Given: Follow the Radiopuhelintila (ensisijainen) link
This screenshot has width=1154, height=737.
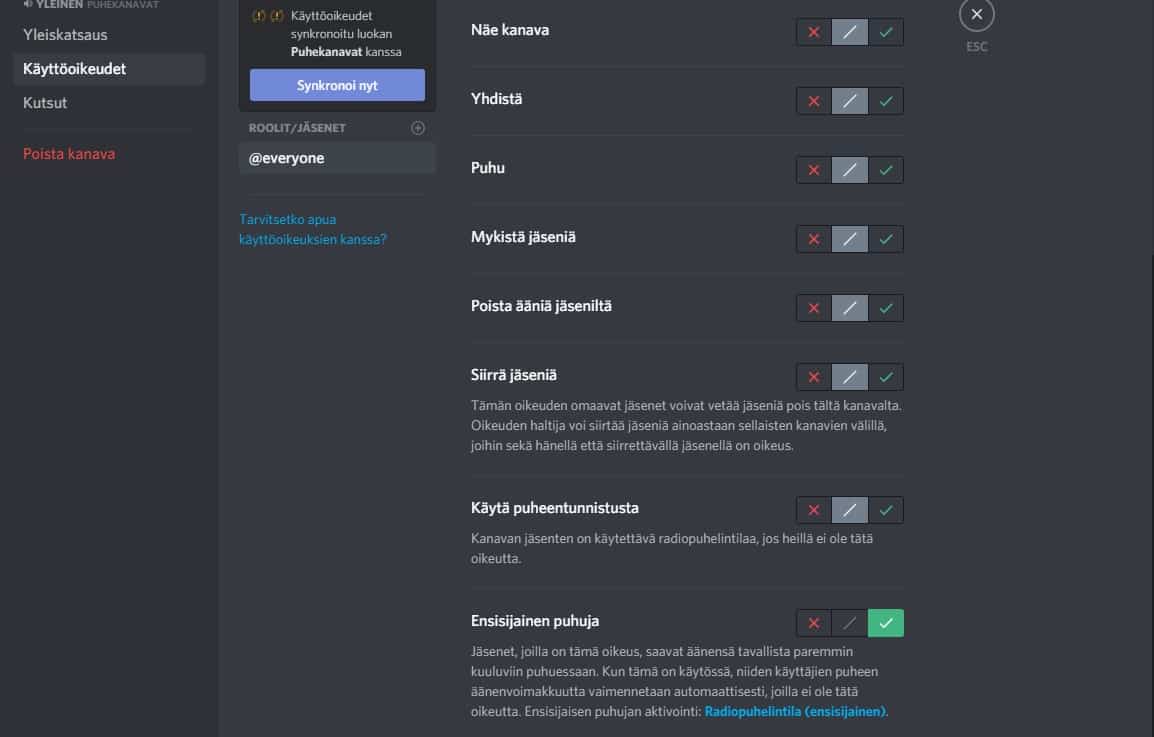Looking at the screenshot, I should (795, 711).
